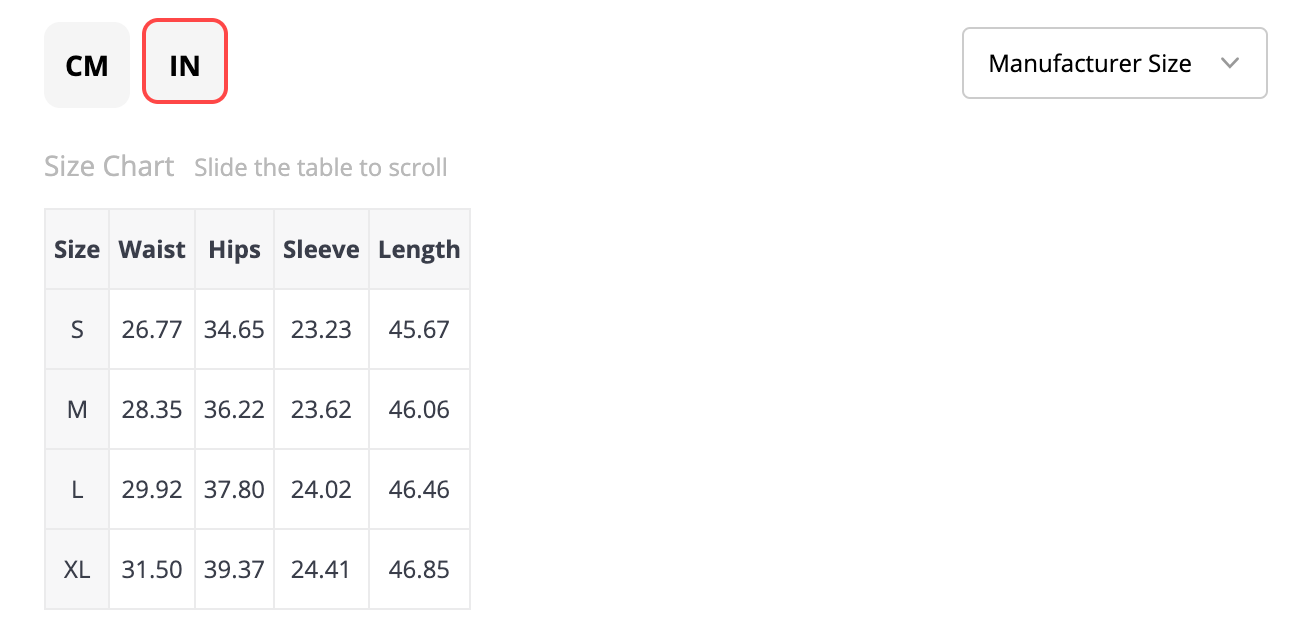
Task: Click length value 46.85
Action: (419, 570)
